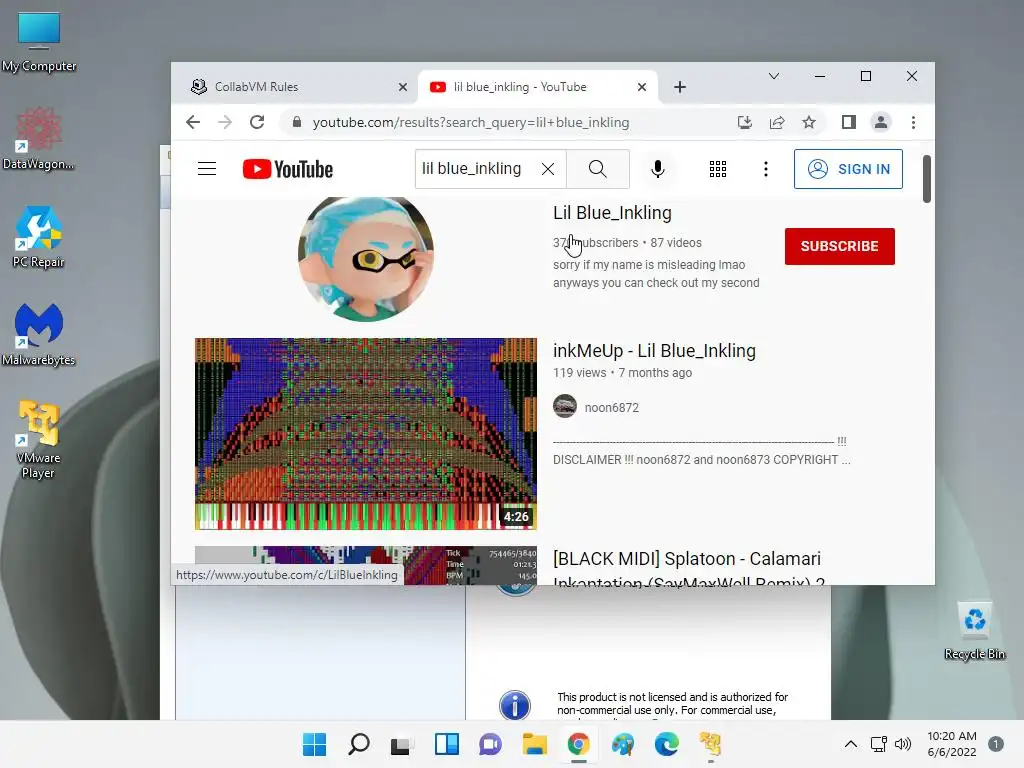Click the magnifier search button
Screen dimensions: 1024x768
[x=598, y=169]
